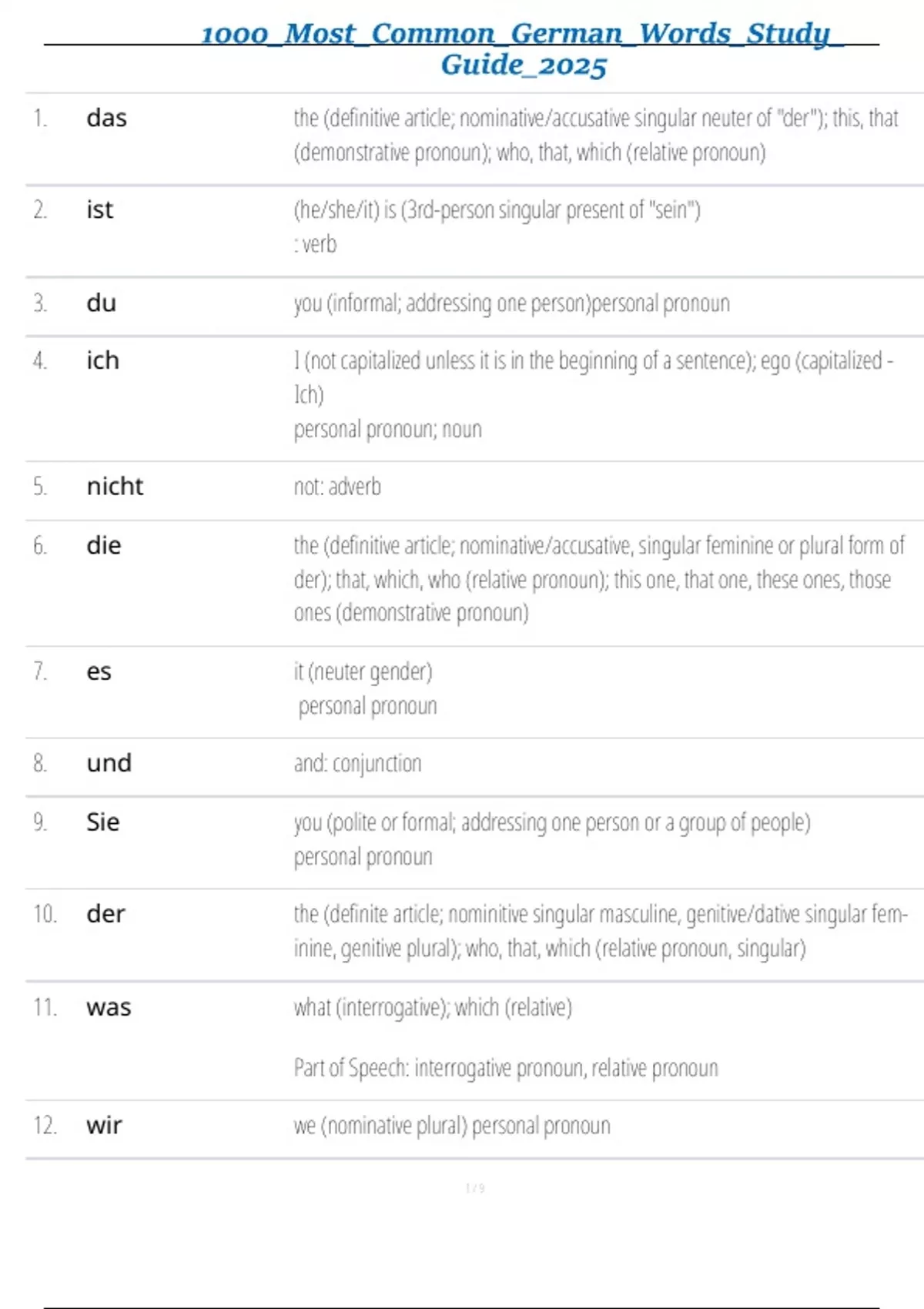
Task: Click the German word "wir"
Action: click(104, 1126)
